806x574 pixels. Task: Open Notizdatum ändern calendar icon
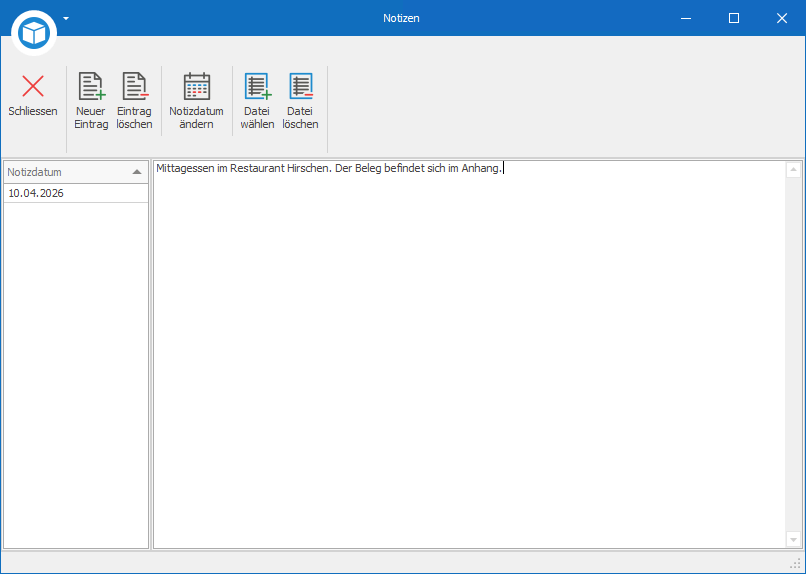click(x=197, y=86)
